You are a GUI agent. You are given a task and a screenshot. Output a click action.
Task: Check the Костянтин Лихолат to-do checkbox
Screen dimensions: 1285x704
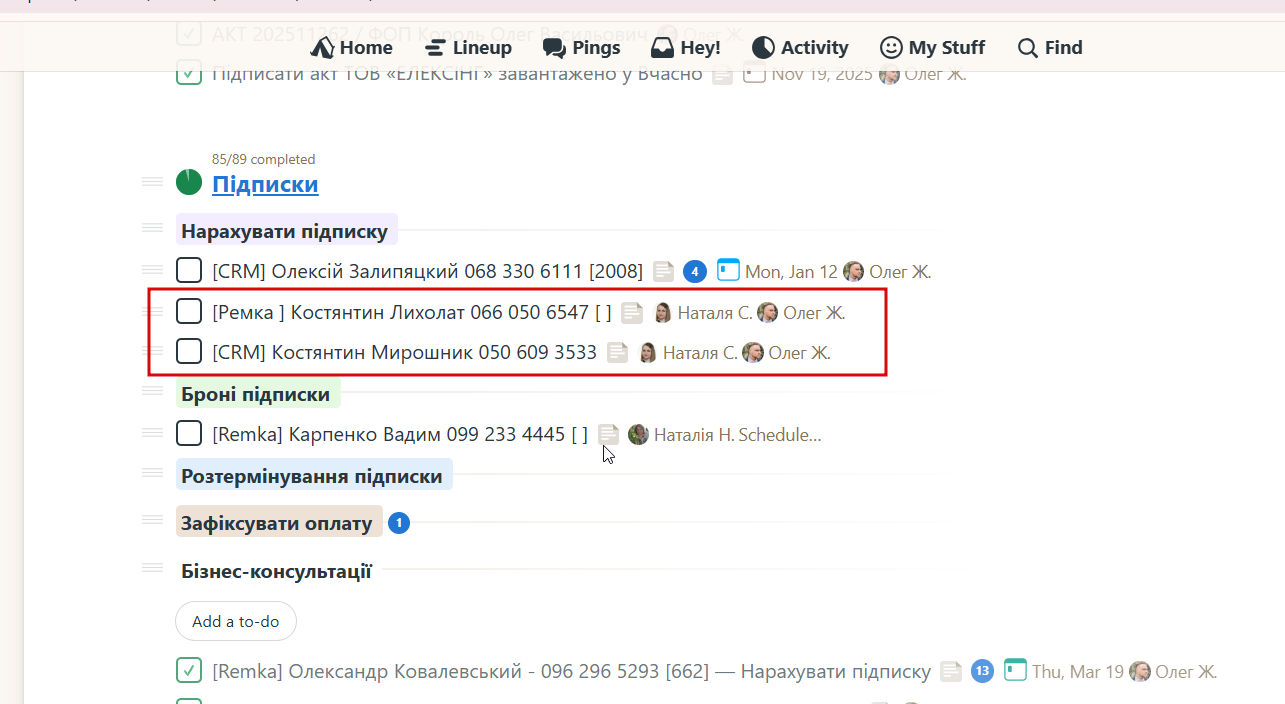coord(189,311)
